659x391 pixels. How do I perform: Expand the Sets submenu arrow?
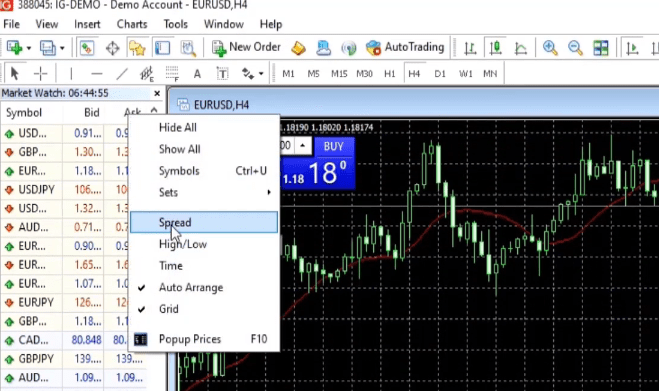pyautogui.click(x=269, y=193)
